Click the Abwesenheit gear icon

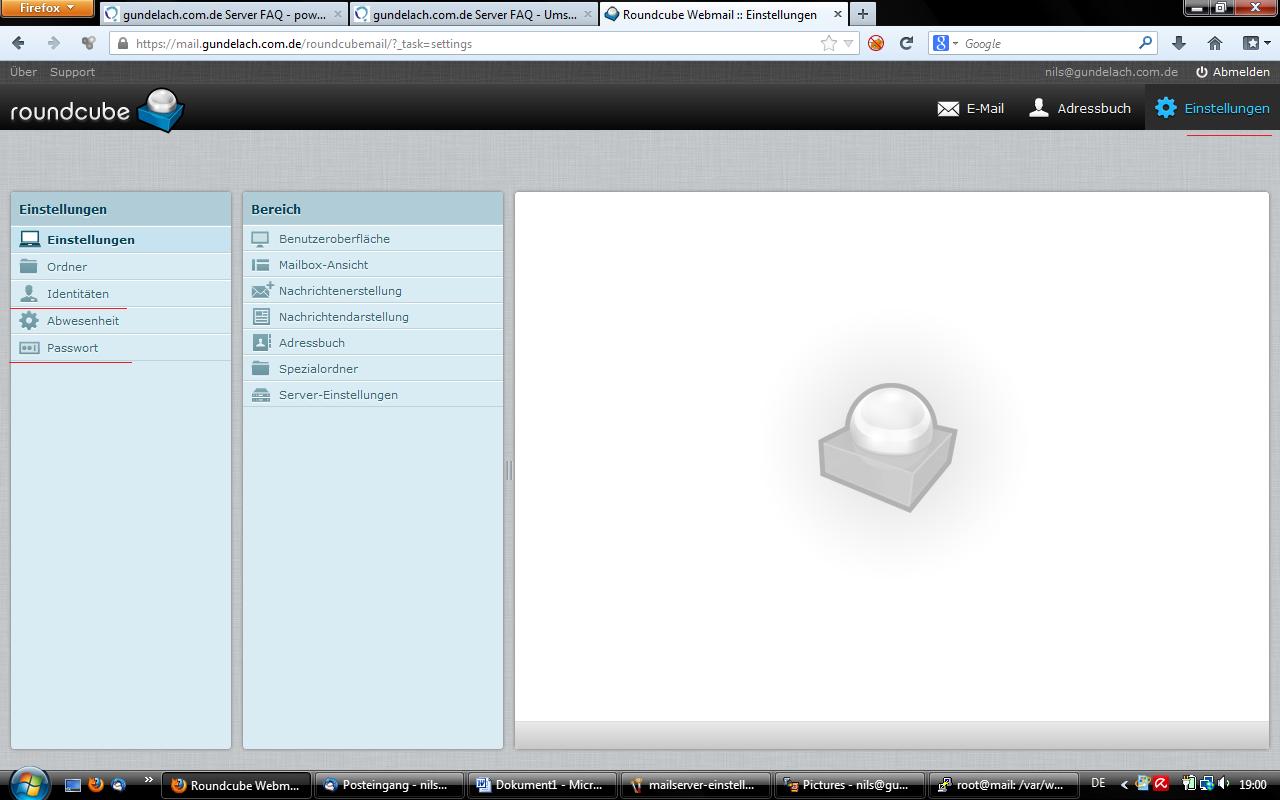(x=29, y=321)
